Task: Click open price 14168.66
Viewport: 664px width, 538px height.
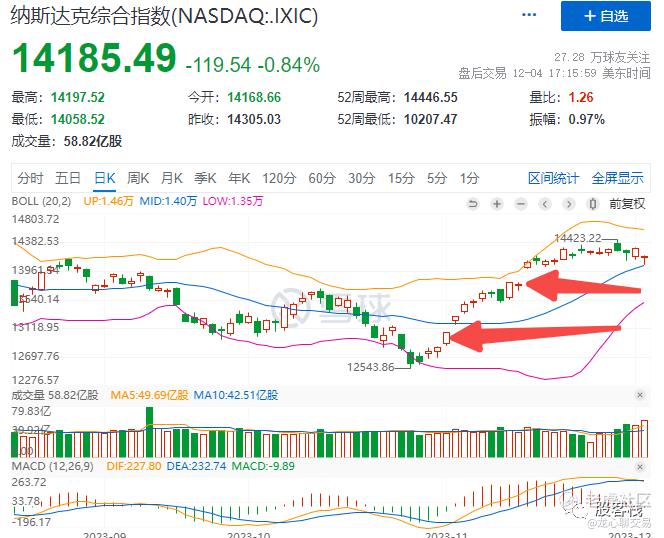Action: 254,97
